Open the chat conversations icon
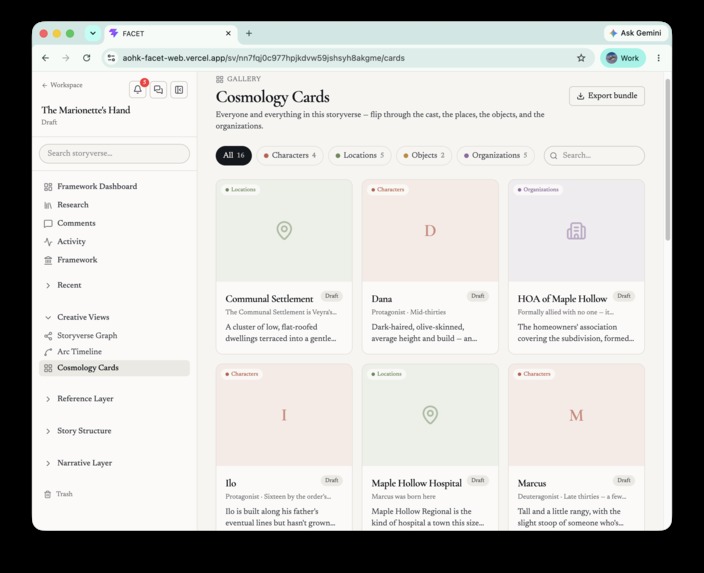 pos(158,89)
